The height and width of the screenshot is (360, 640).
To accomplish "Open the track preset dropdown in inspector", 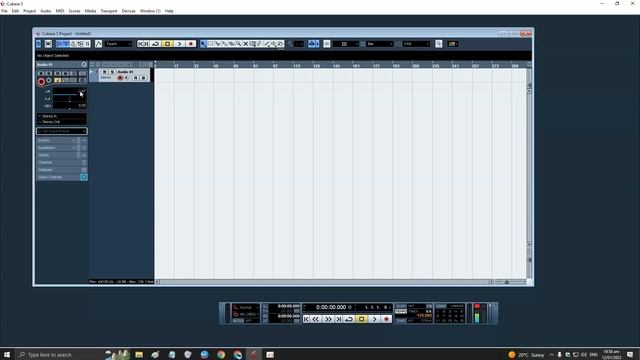I will (x=62, y=131).
